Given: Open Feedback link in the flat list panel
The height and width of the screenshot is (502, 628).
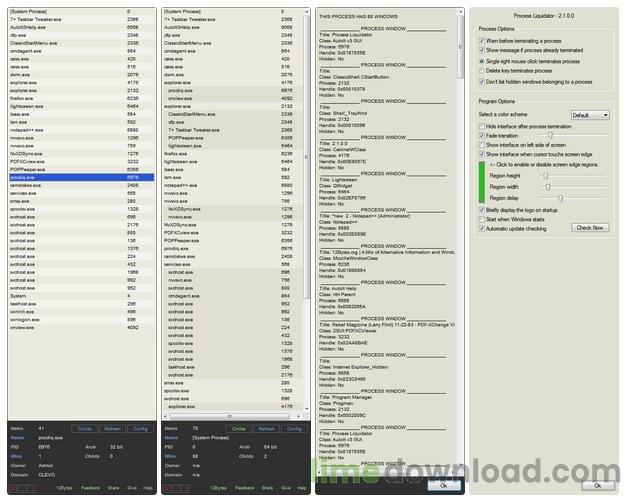Looking at the screenshot, I should point(91,488).
